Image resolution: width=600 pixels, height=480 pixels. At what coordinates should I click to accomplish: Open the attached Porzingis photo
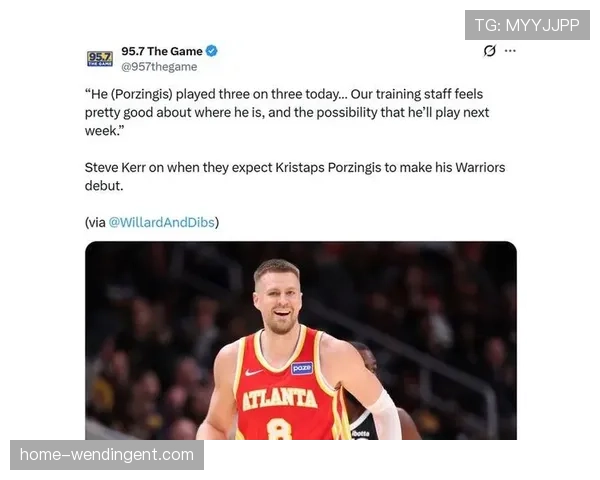[301, 340]
